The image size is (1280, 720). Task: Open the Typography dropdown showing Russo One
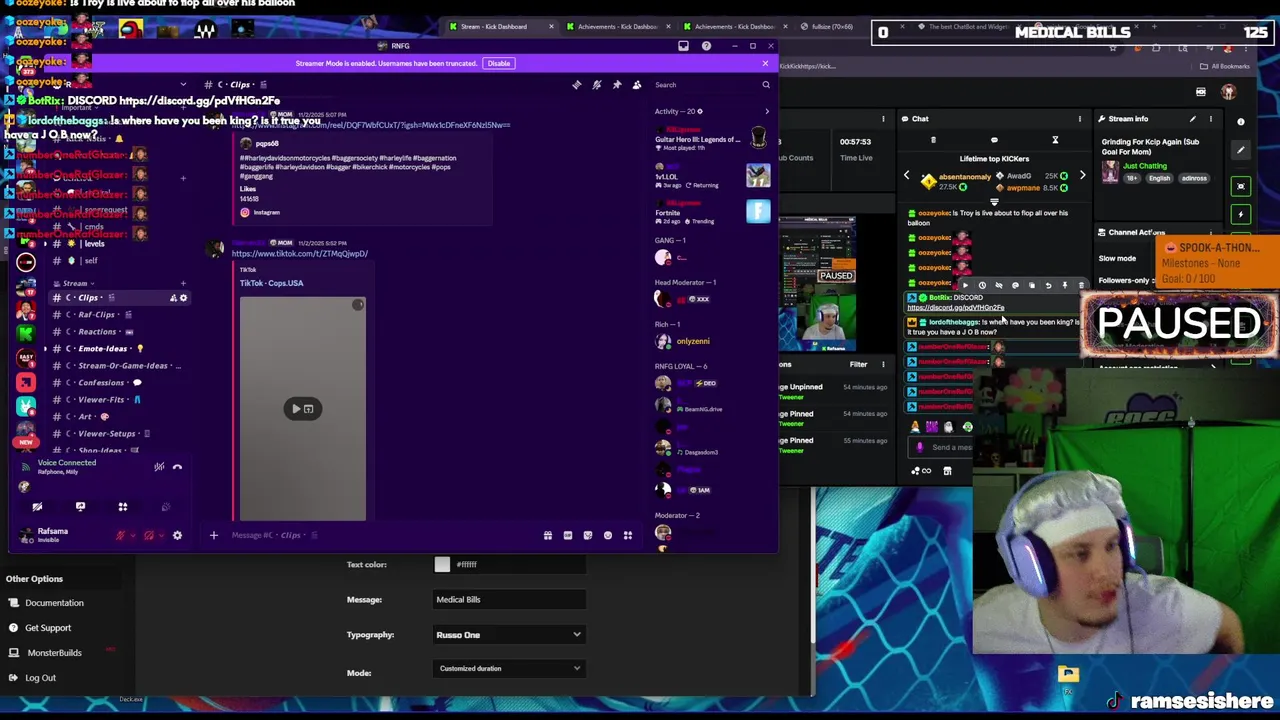coord(509,635)
